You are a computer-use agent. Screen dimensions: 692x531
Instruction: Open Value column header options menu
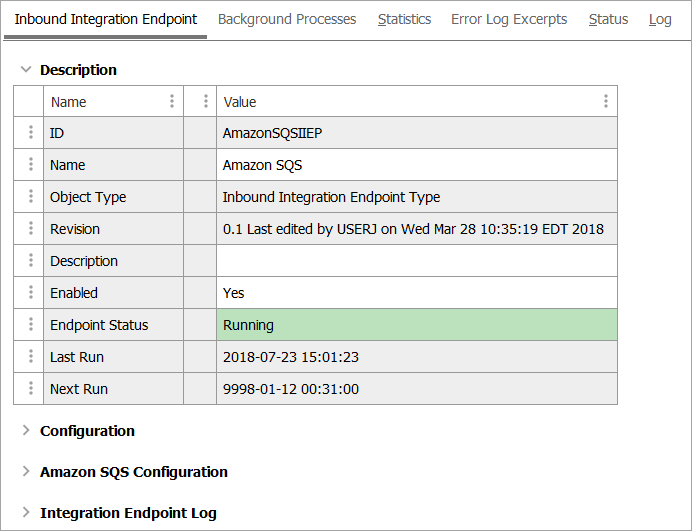coord(606,101)
